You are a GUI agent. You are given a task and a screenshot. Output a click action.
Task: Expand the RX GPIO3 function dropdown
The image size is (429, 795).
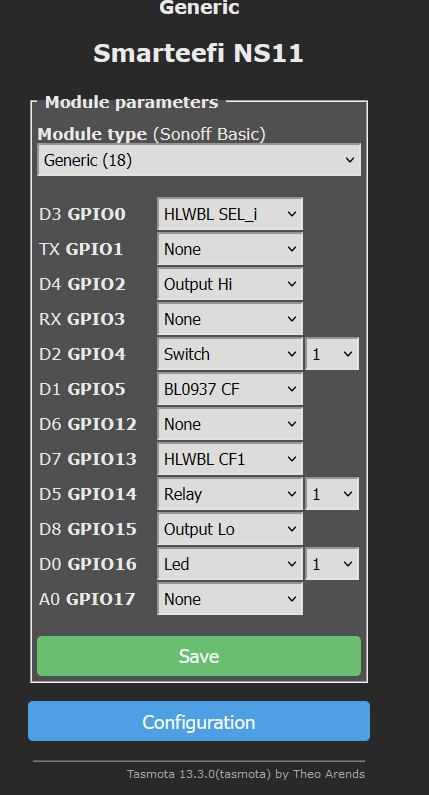[230, 319]
